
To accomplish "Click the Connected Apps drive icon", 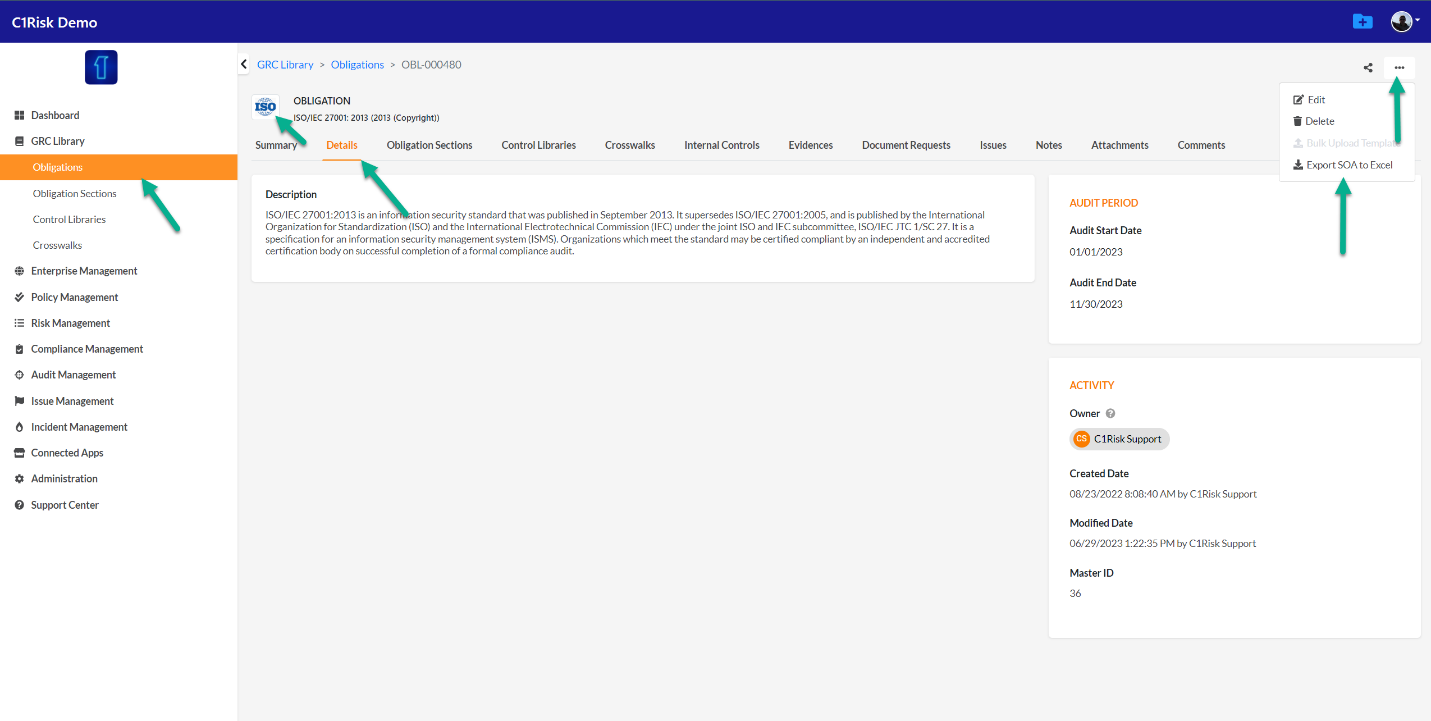I will pos(19,453).
